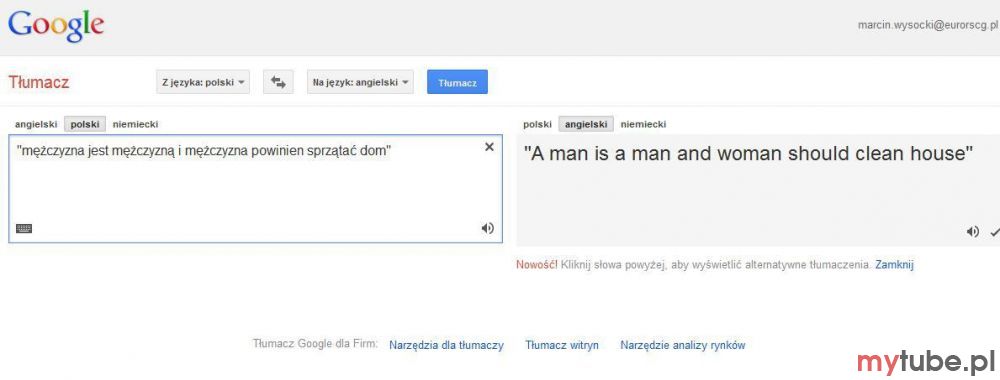Open the Google logo homepage
This screenshot has height=380, width=1000.
click(x=56, y=26)
